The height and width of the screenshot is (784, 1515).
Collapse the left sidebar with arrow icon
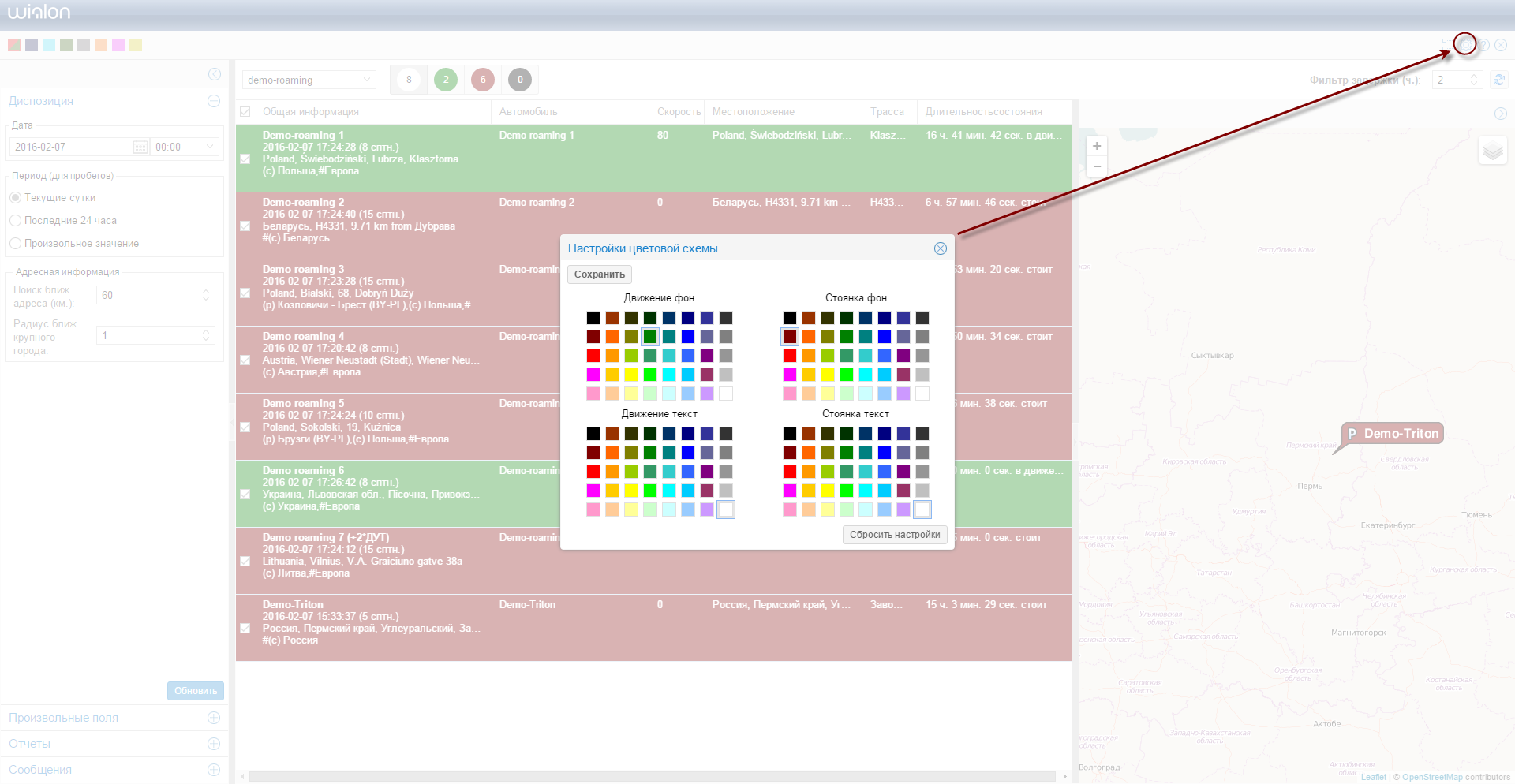215,74
